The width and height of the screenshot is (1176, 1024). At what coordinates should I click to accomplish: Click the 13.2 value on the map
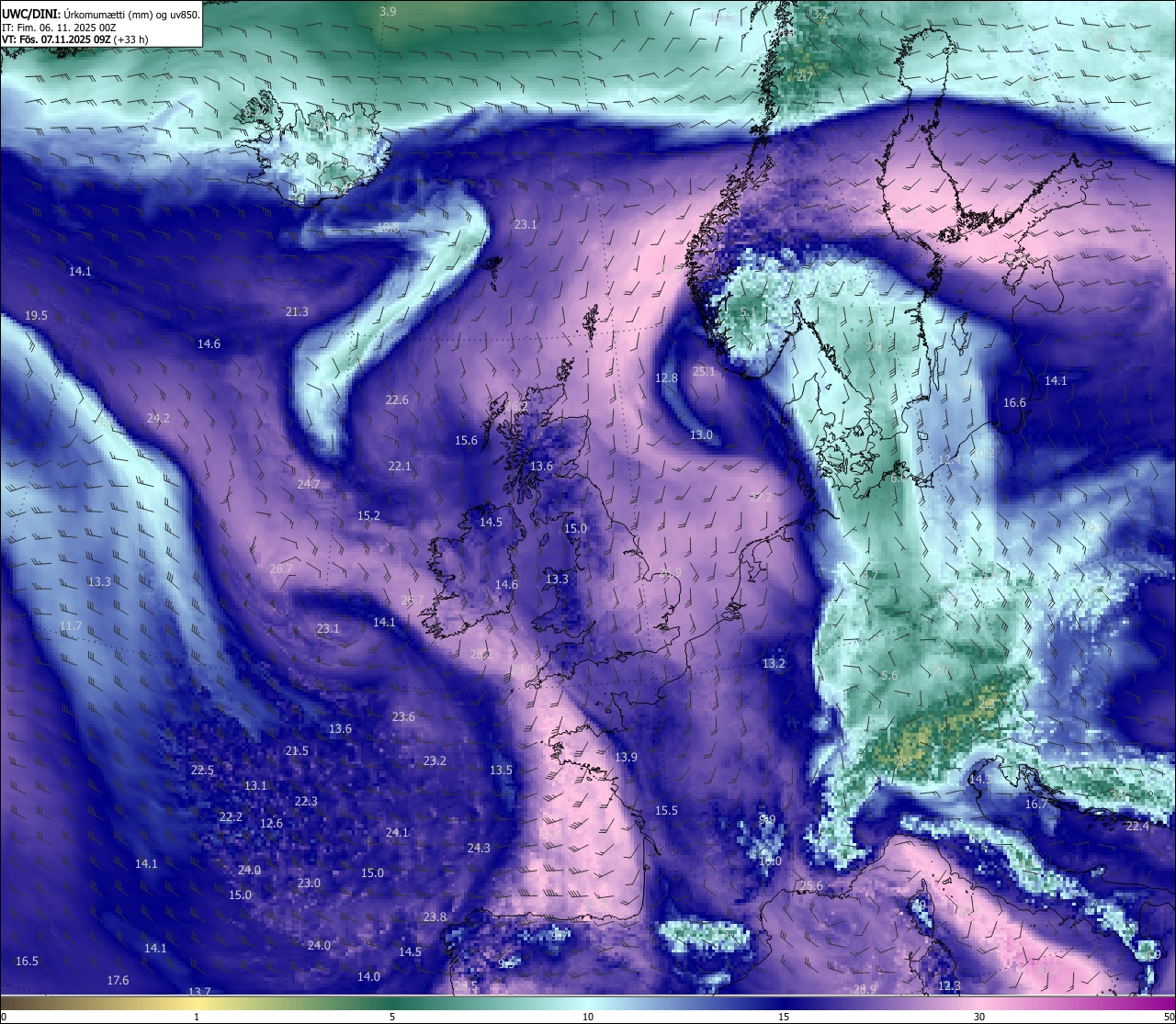(x=774, y=663)
